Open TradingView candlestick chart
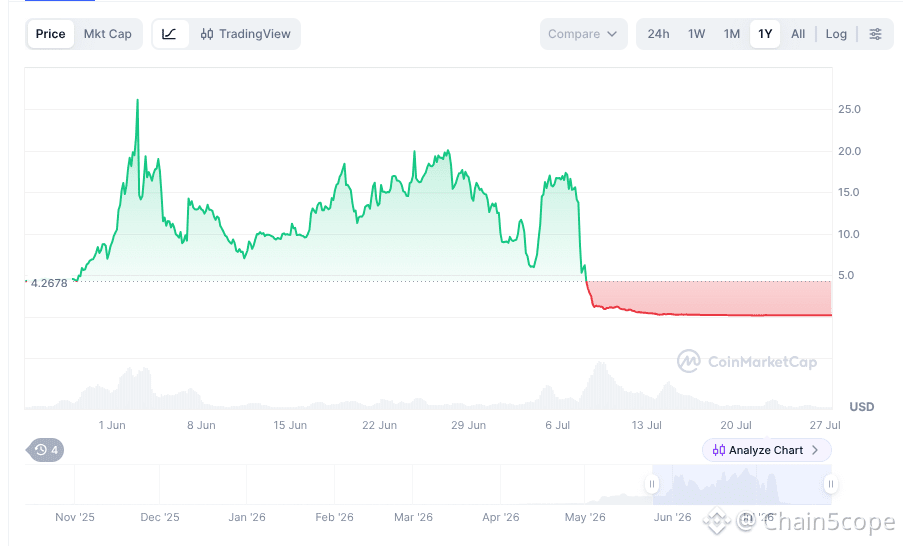 pos(245,34)
